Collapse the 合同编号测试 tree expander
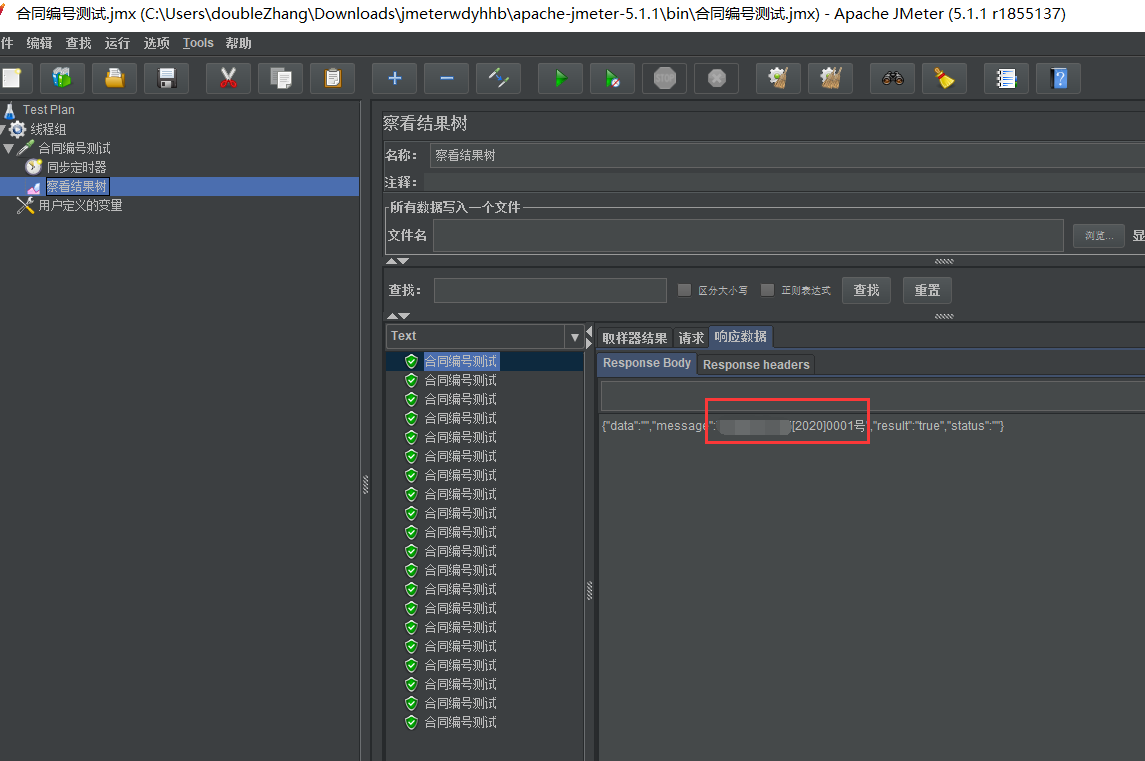Screen dimensions: 1145x761 [9, 148]
